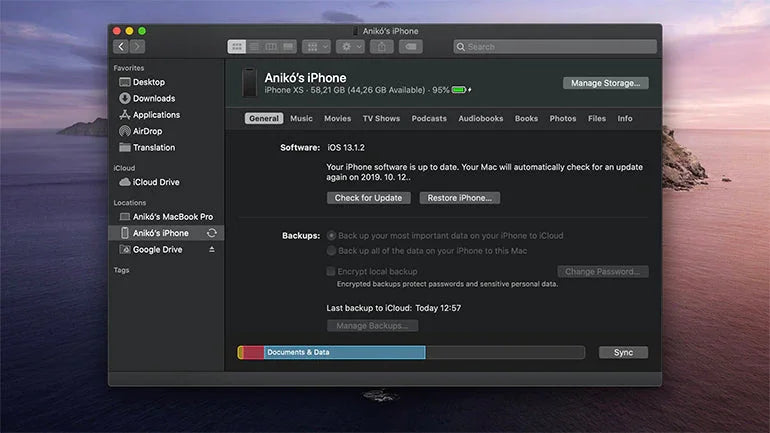Click the Anikó's iPhone window title
Viewport: 770px width, 433px height.
point(390,31)
